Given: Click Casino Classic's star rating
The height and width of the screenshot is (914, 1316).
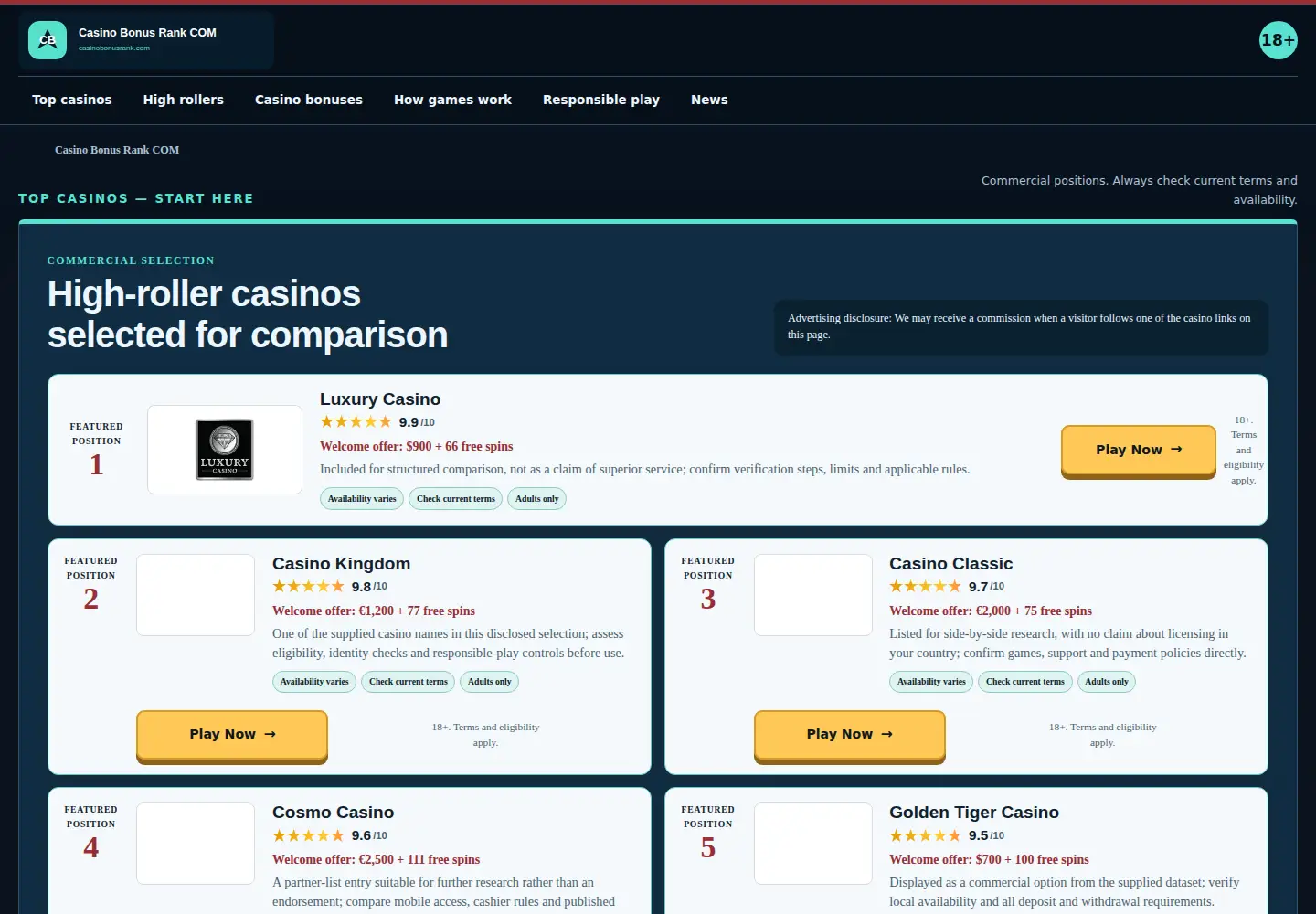Looking at the screenshot, I should [x=925, y=587].
